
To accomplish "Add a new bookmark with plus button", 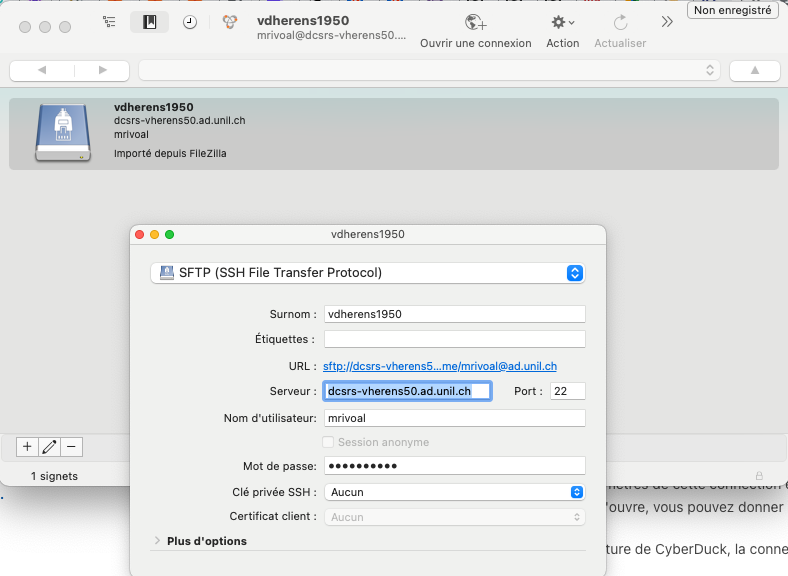I will point(27,447).
